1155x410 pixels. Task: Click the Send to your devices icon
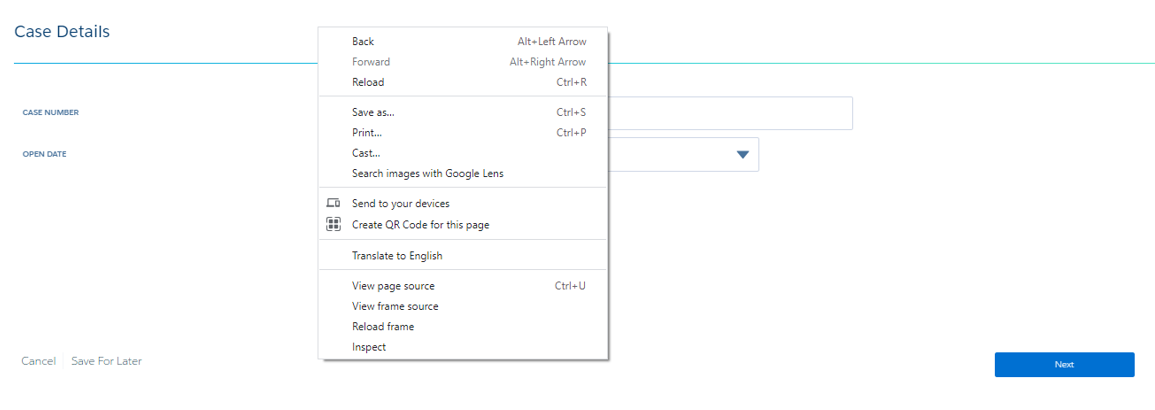333,203
